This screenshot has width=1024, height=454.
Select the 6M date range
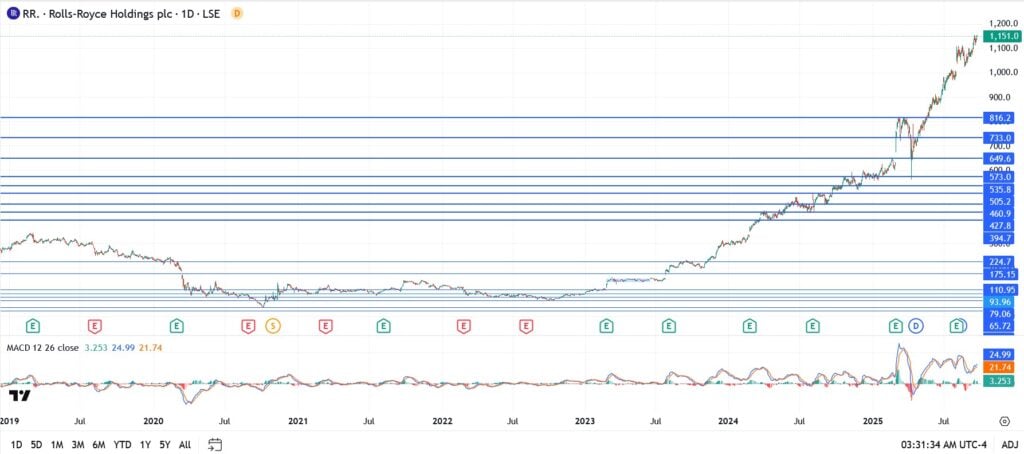[99, 445]
